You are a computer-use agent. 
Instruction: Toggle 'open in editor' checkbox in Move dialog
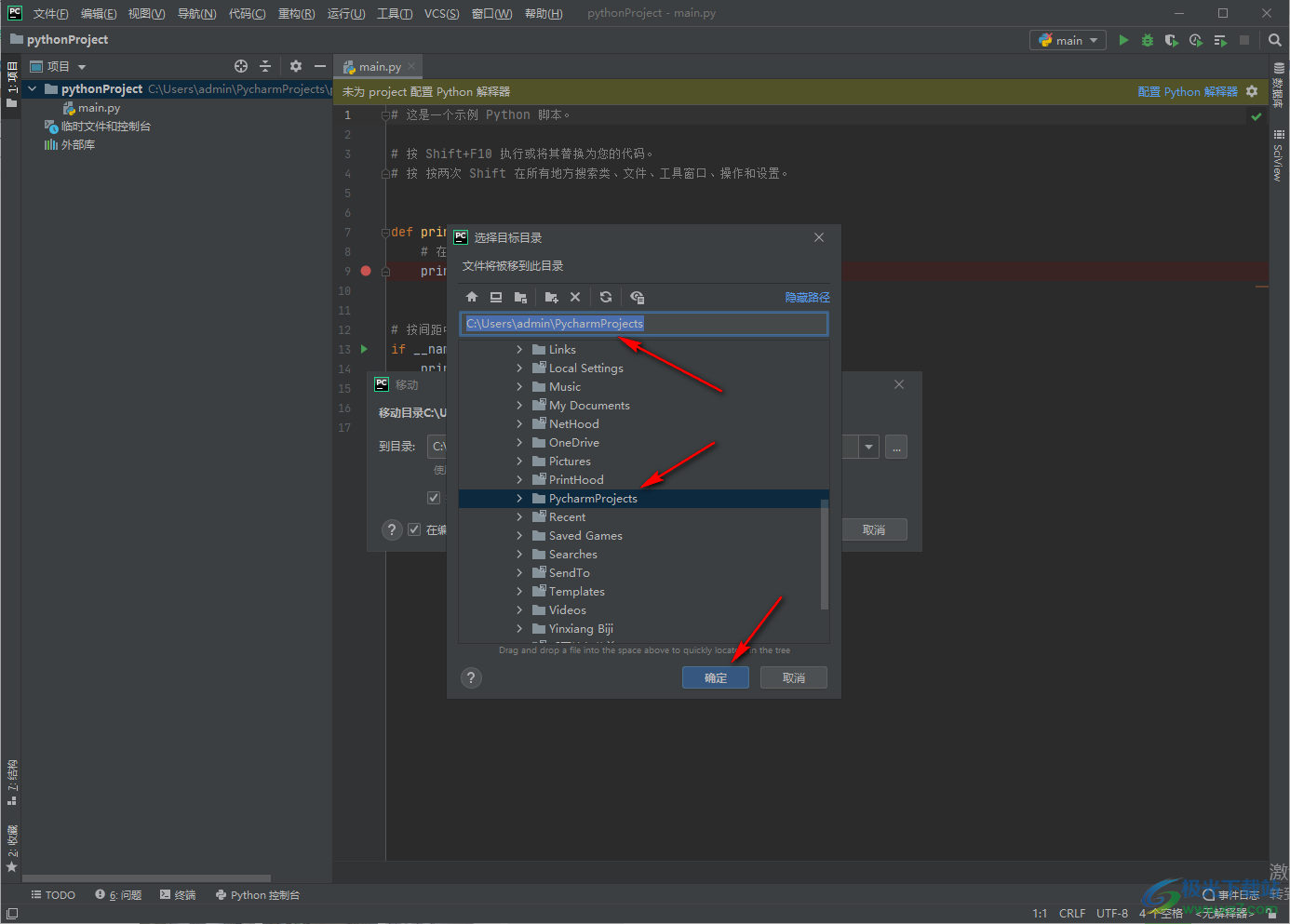click(x=414, y=529)
